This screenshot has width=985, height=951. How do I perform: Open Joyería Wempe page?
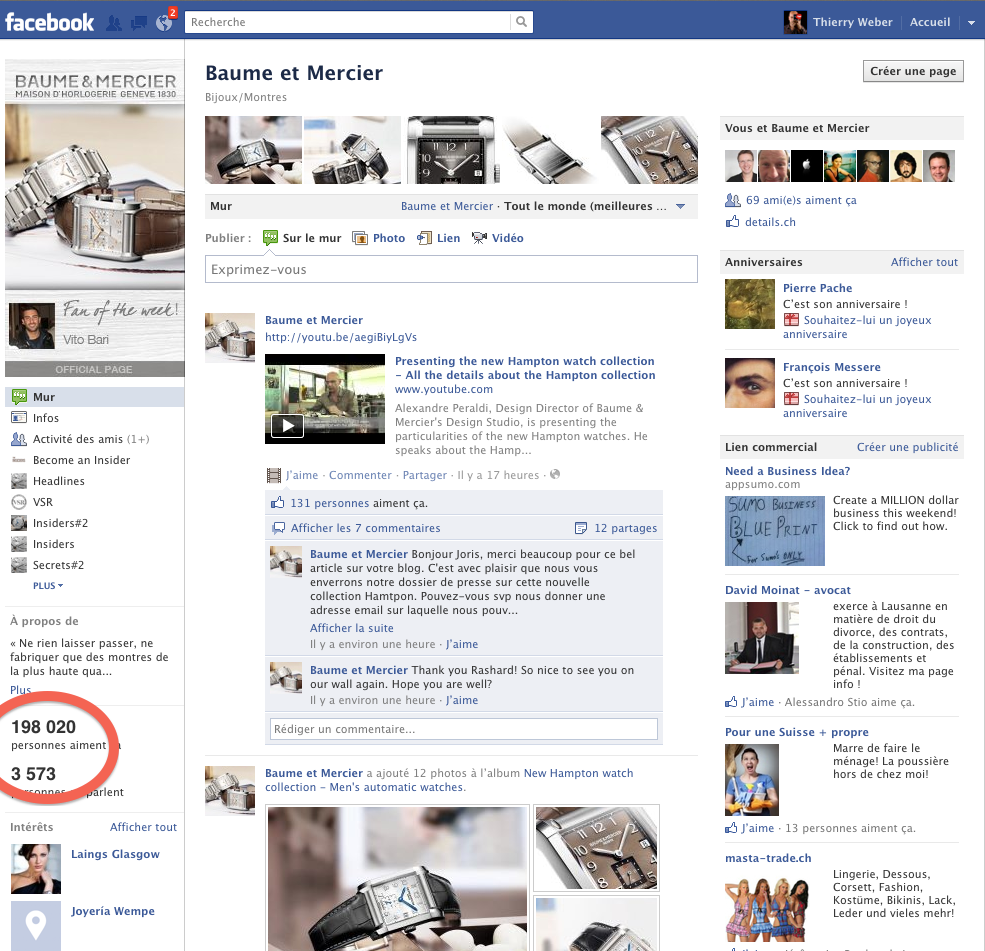[112, 911]
